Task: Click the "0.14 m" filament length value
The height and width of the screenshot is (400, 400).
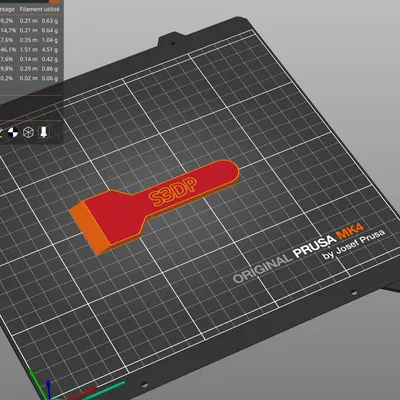Action: [x=29, y=59]
